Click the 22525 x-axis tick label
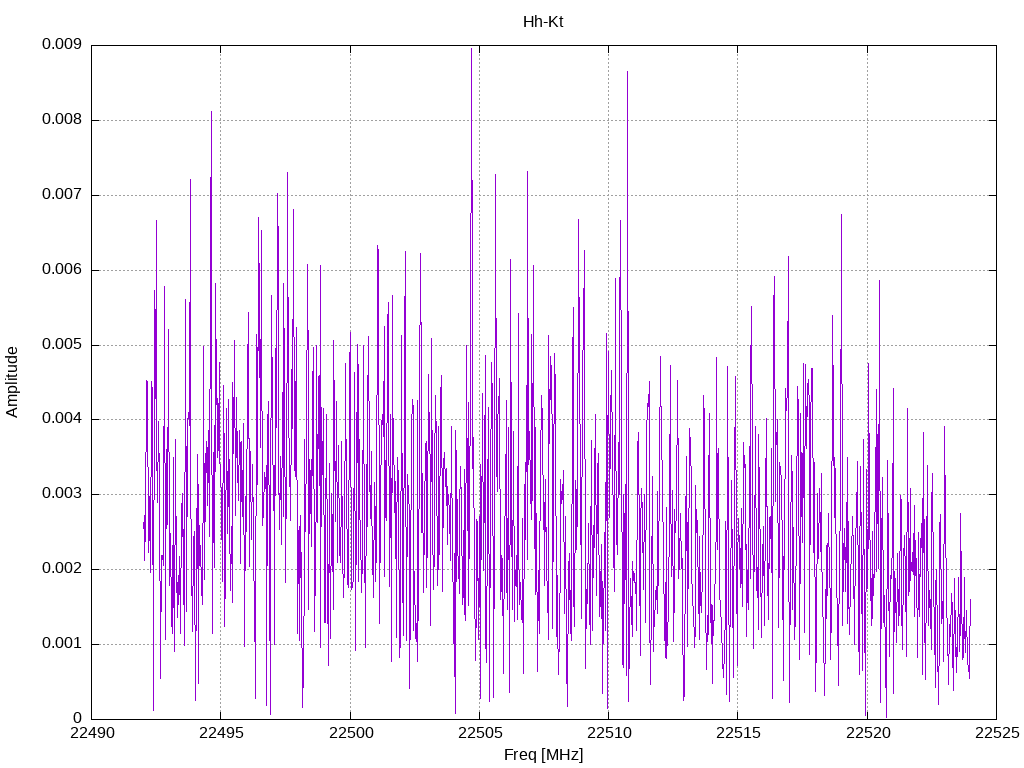Image resolution: width=1024 pixels, height=768 pixels. 997,733
